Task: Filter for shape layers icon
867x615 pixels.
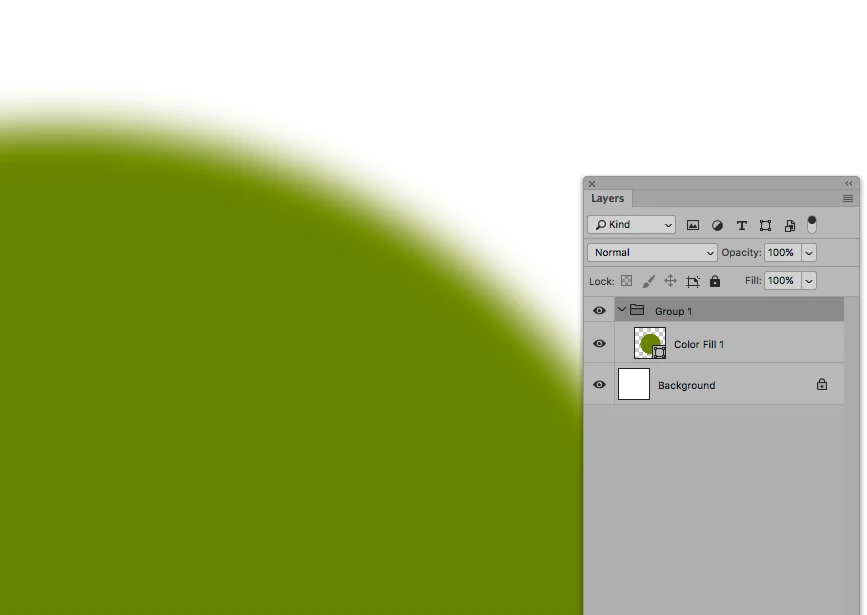Action: point(765,225)
